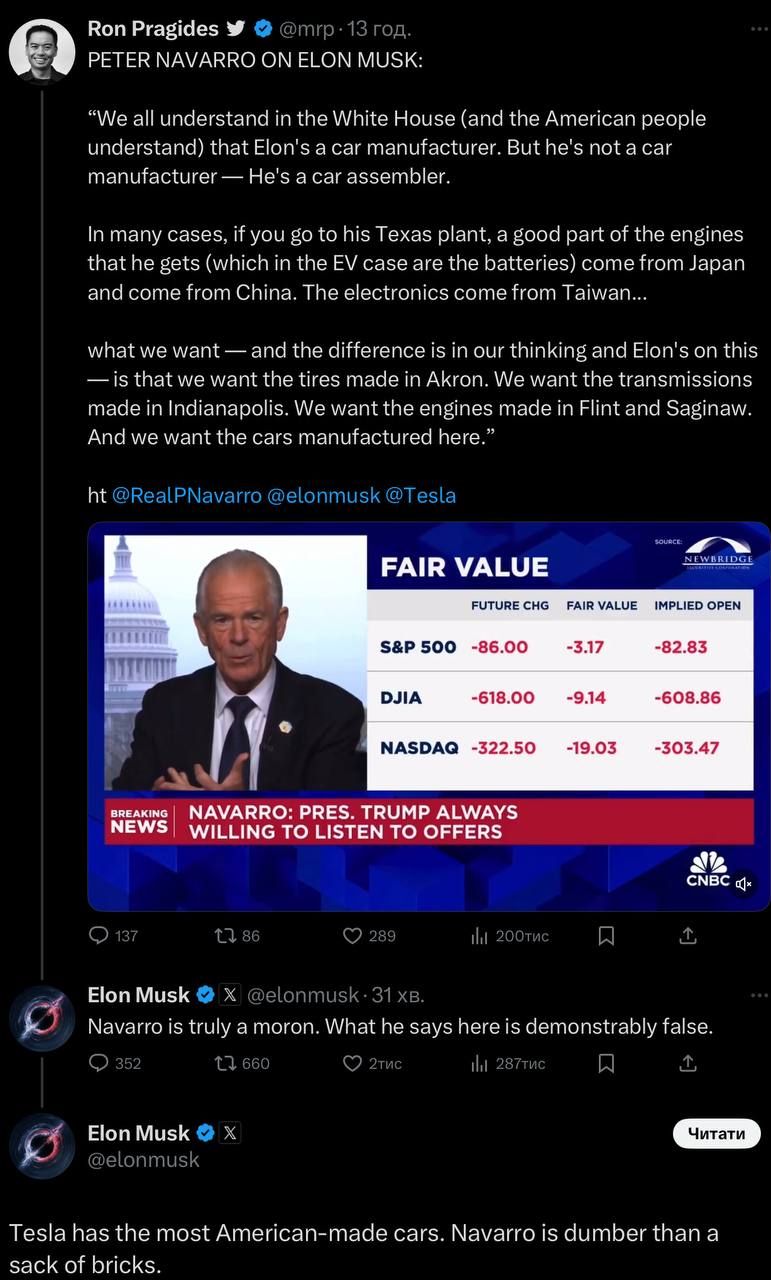771x1280 pixels.
Task: Open more options on Ron Pragides' tweet
Action: coord(760,29)
